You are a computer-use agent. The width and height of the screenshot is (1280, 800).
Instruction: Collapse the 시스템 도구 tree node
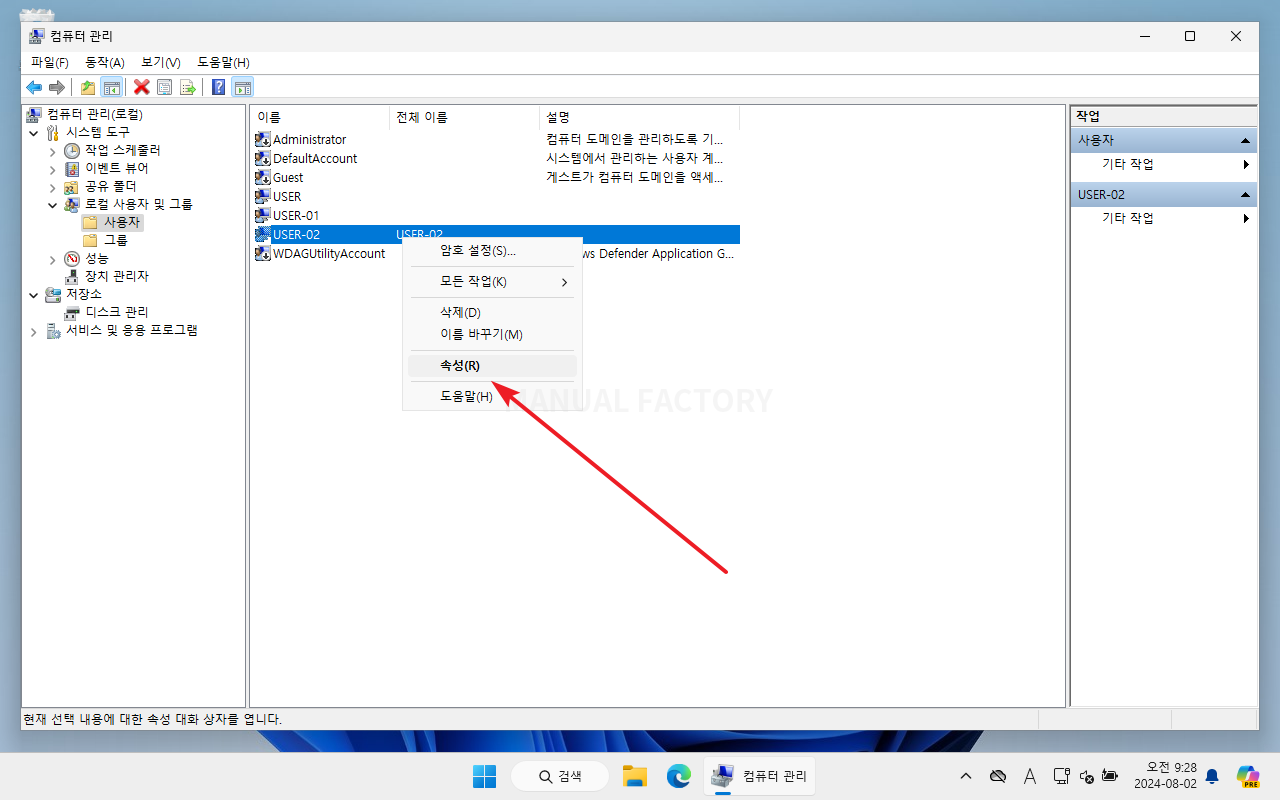point(34,132)
